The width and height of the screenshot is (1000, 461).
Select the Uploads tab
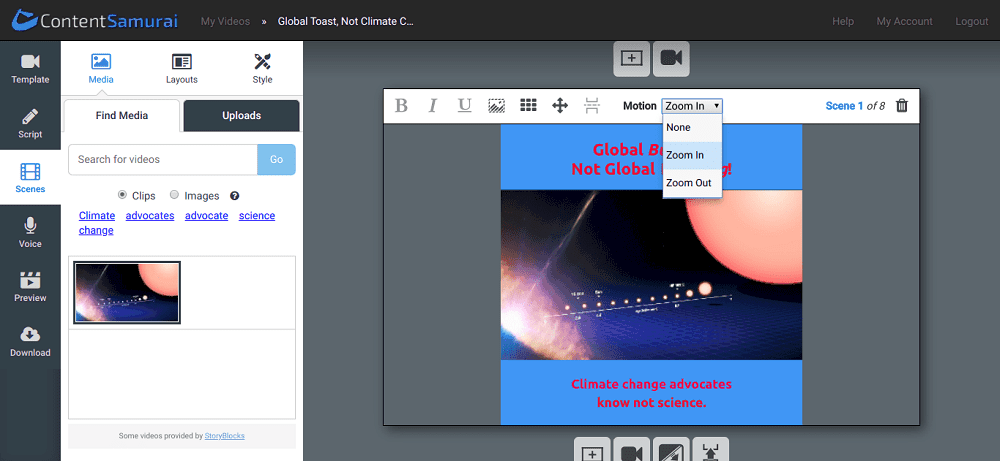pos(242,115)
